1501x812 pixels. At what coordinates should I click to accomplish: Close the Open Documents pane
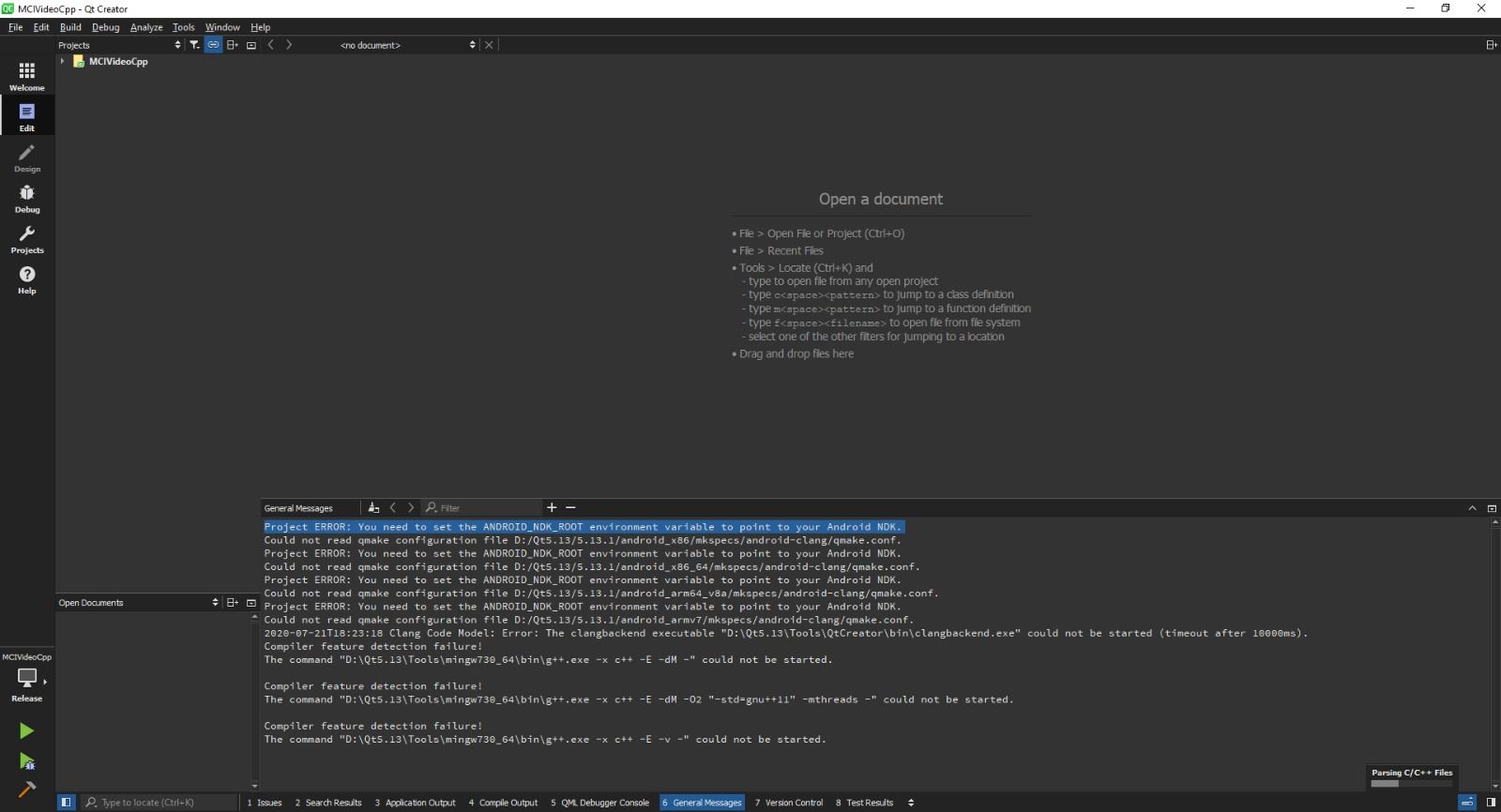(251, 603)
